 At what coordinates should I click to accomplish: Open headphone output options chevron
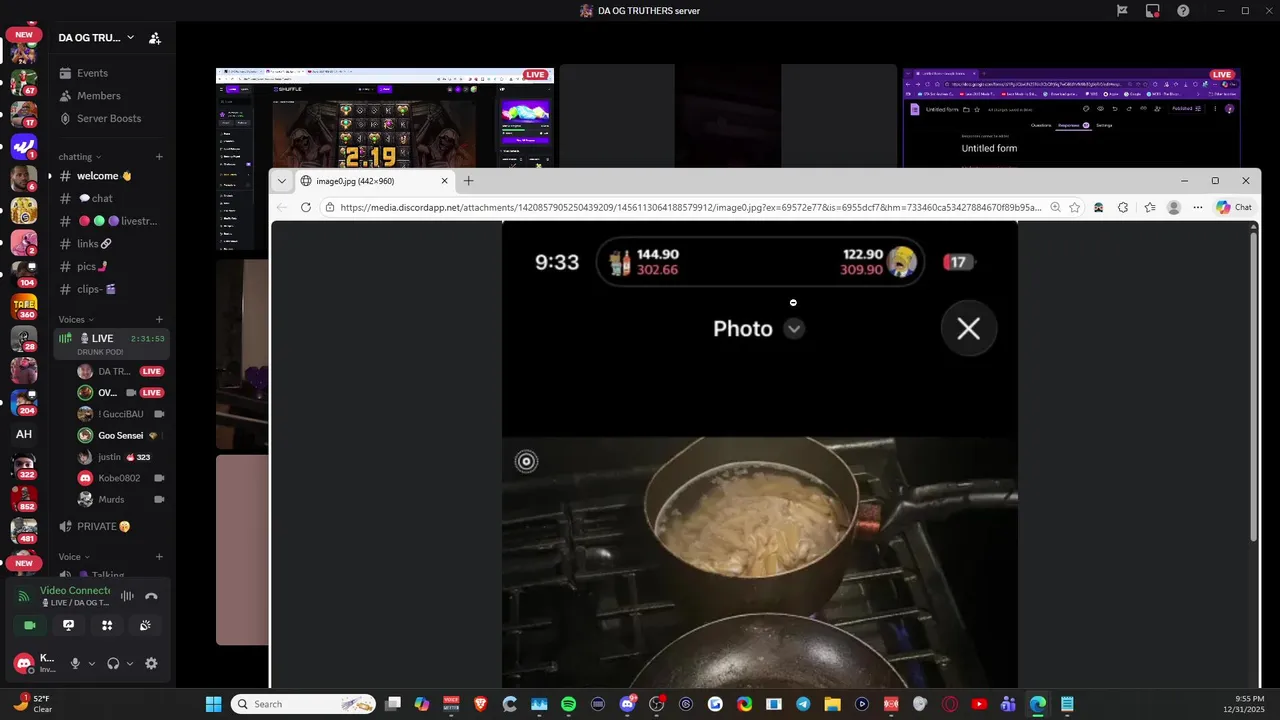(x=130, y=663)
